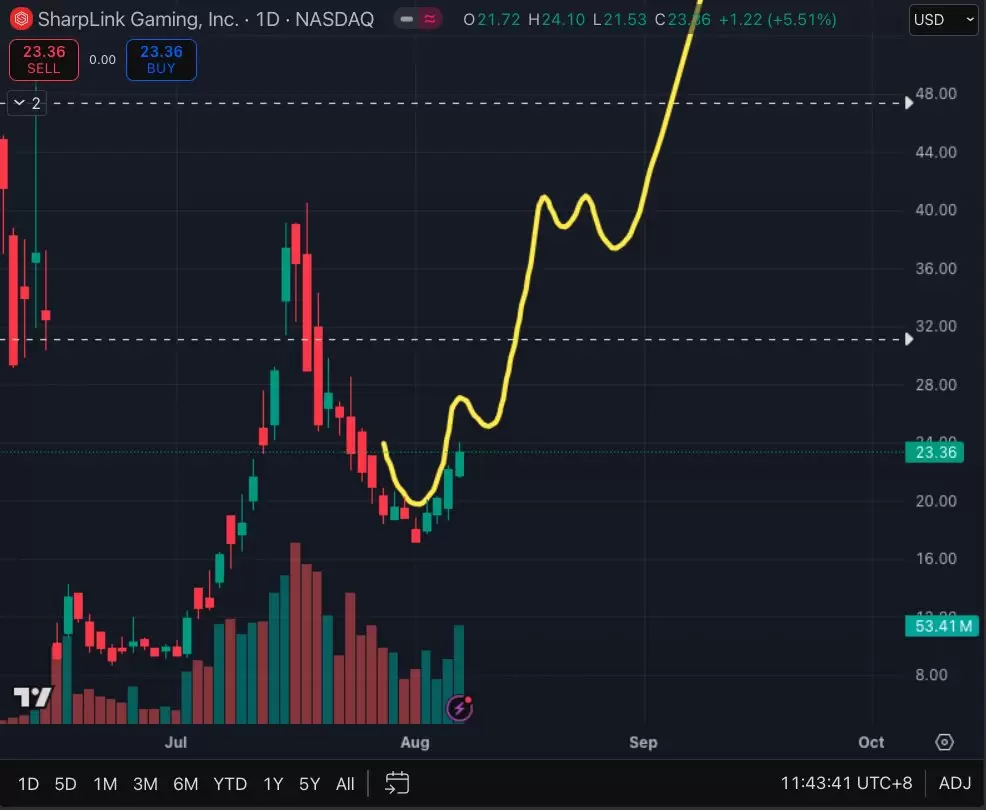Click the 44.00 price axis label

click(x=936, y=152)
